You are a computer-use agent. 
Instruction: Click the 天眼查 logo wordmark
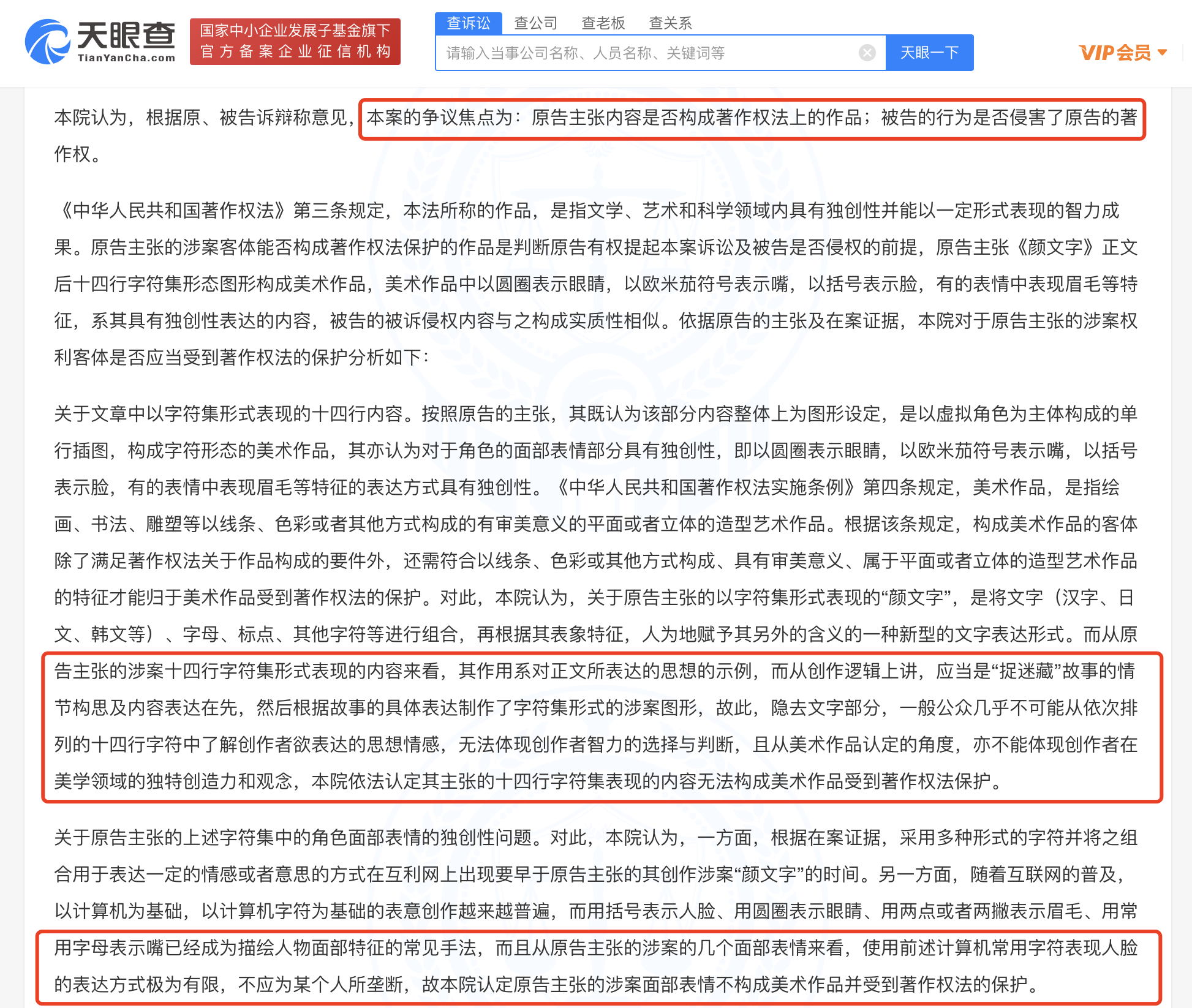tap(126, 35)
